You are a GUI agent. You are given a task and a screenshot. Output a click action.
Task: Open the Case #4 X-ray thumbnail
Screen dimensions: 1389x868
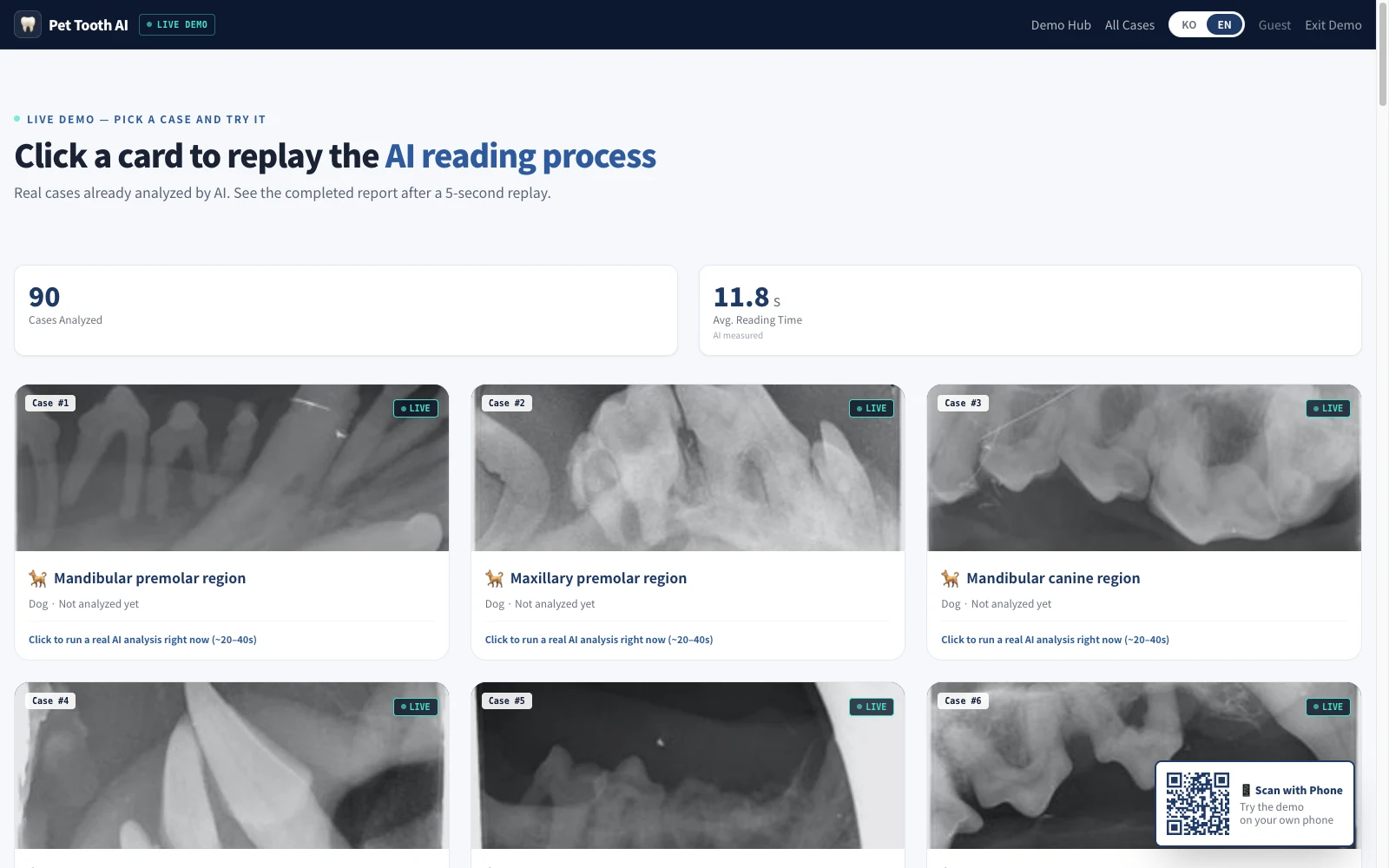click(x=232, y=766)
